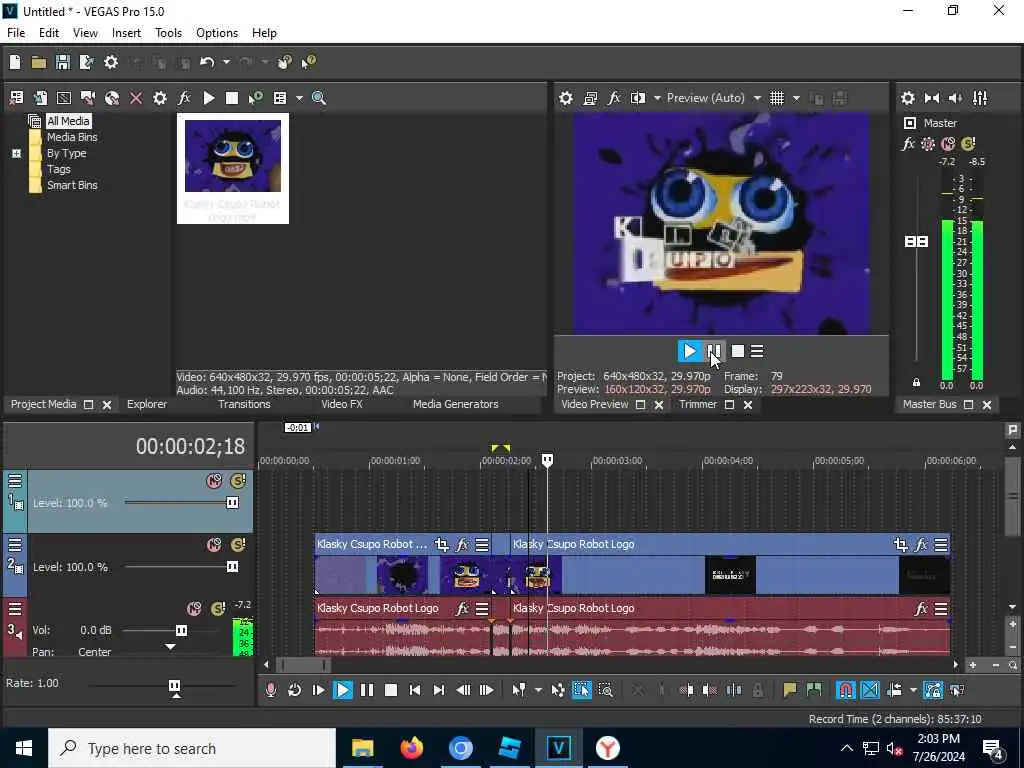Click the playhead cursor marker on timeline ruler
The width and height of the screenshot is (1024, 768).
pos(547,460)
